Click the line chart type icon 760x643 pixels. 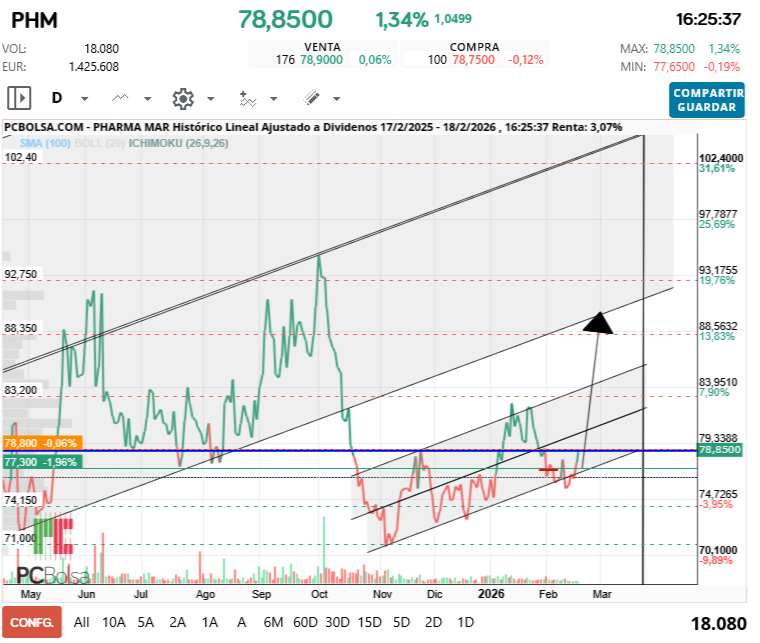pyautogui.click(x=121, y=98)
